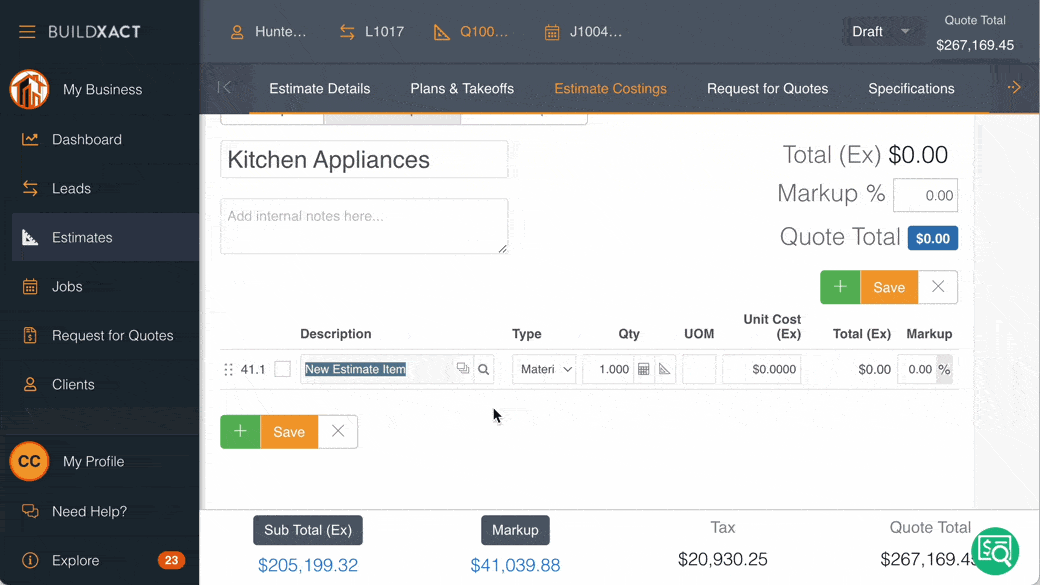Click the internal notes text area
The height and width of the screenshot is (585, 1040).
[364, 226]
